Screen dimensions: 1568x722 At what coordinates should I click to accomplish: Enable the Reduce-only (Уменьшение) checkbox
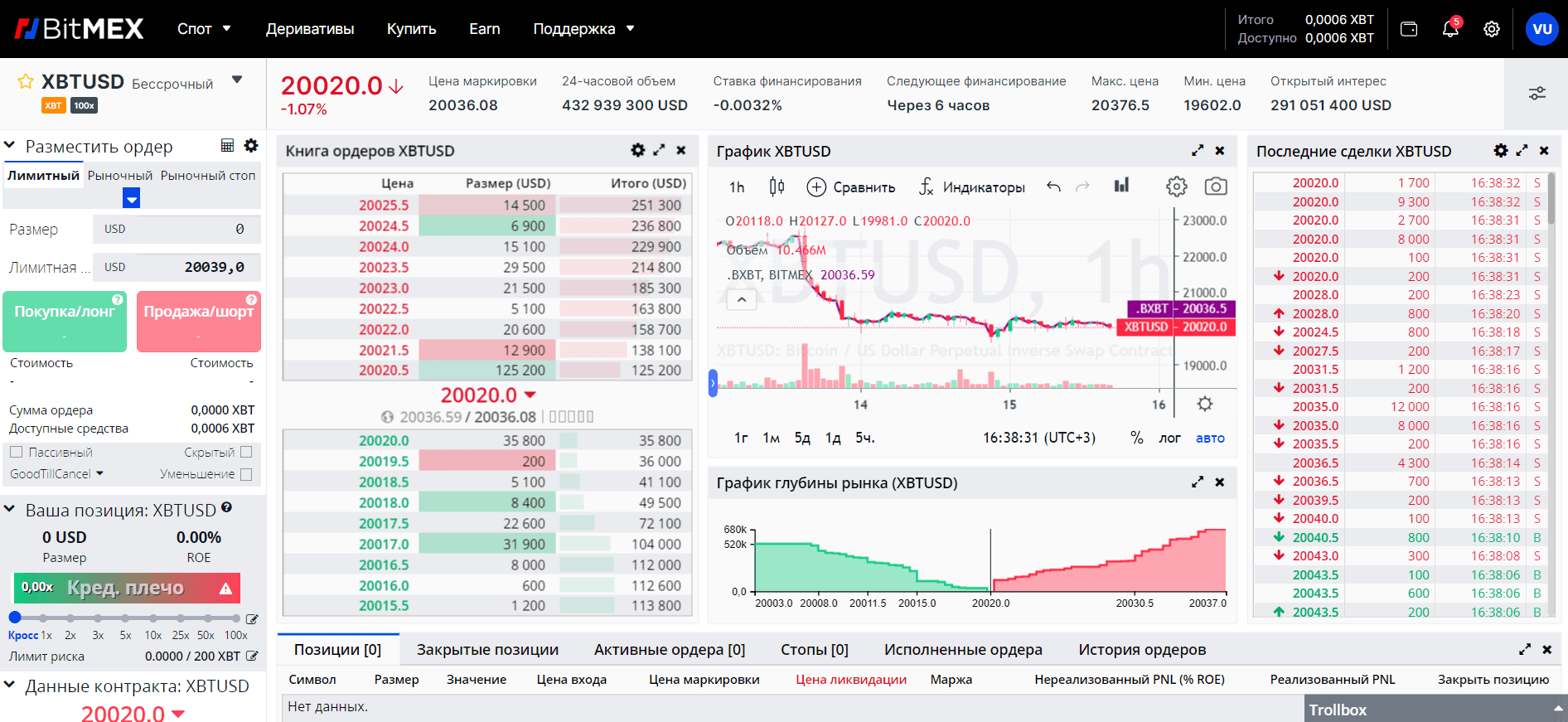point(245,474)
